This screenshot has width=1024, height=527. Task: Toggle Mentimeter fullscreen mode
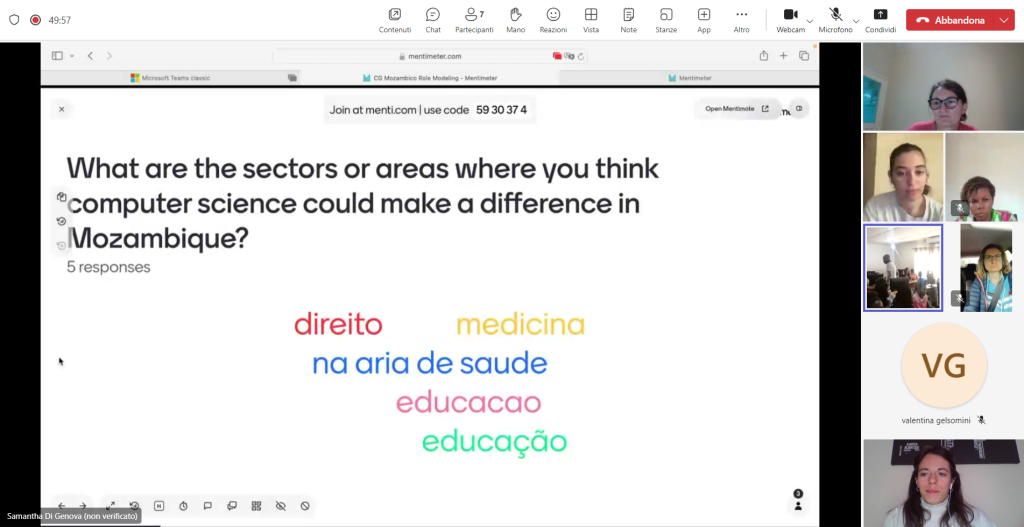(110, 505)
